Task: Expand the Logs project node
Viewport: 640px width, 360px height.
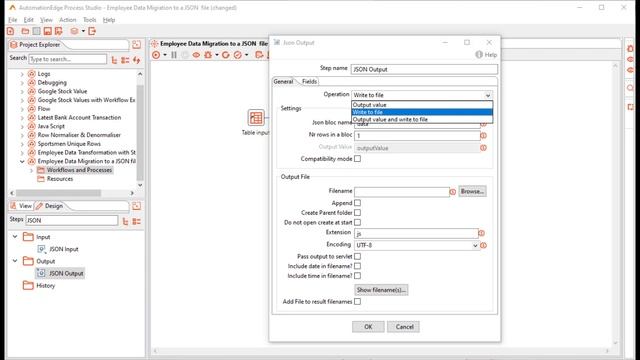Action: [22, 74]
